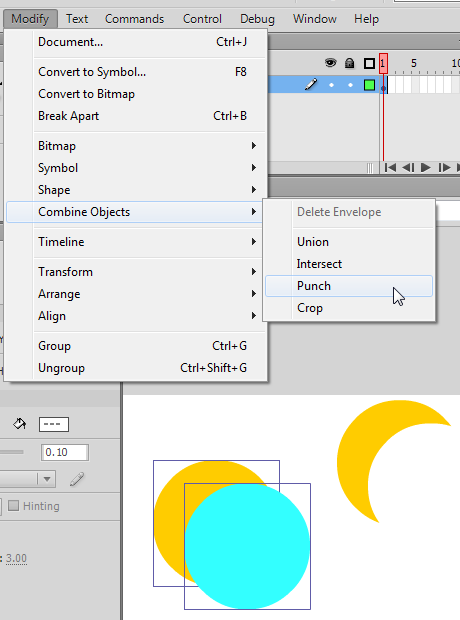Open the Commands menu
This screenshot has width=460, height=620.
click(x=134, y=19)
